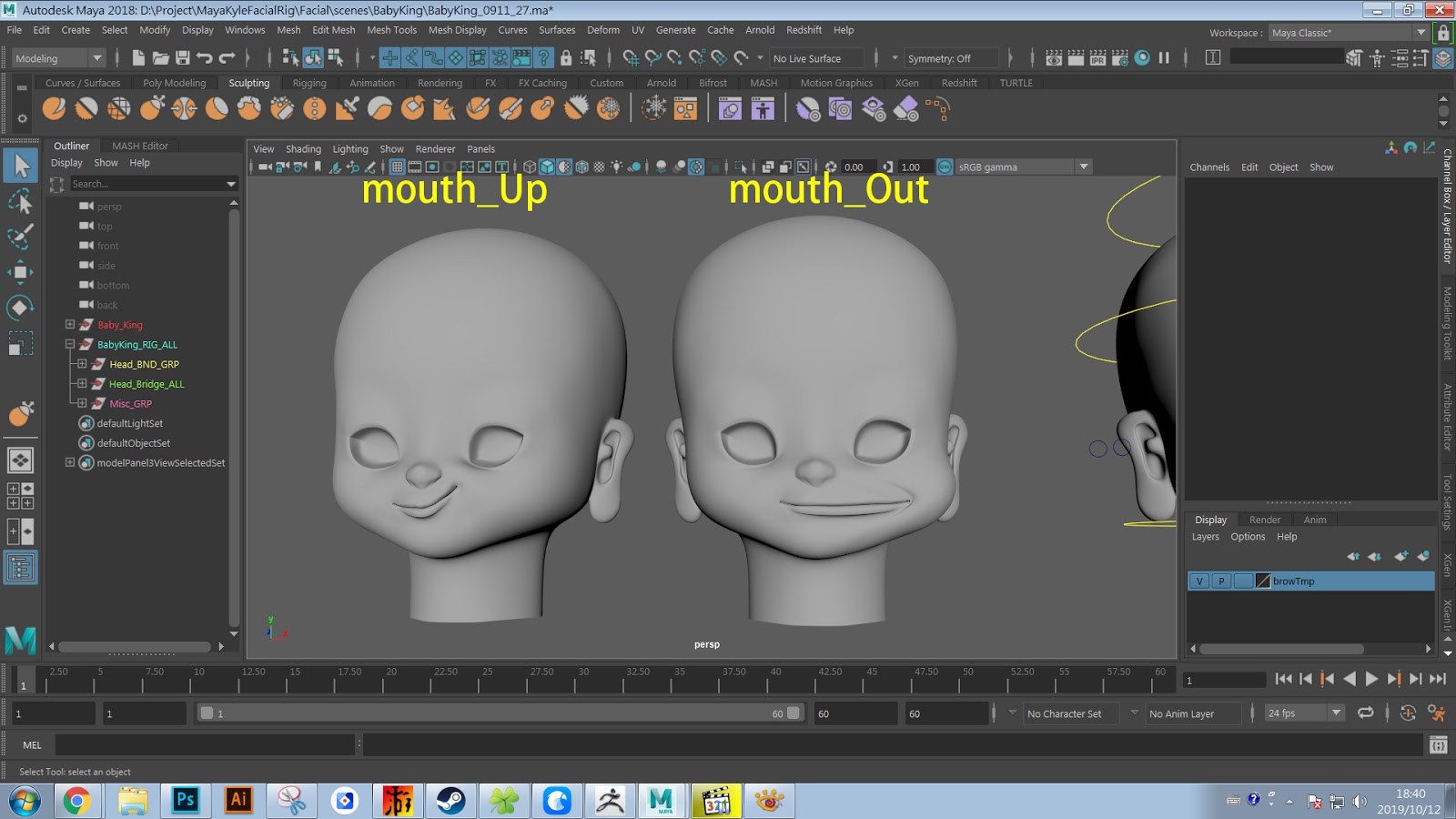Open Steam from the Windows taskbar

(x=450, y=801)
